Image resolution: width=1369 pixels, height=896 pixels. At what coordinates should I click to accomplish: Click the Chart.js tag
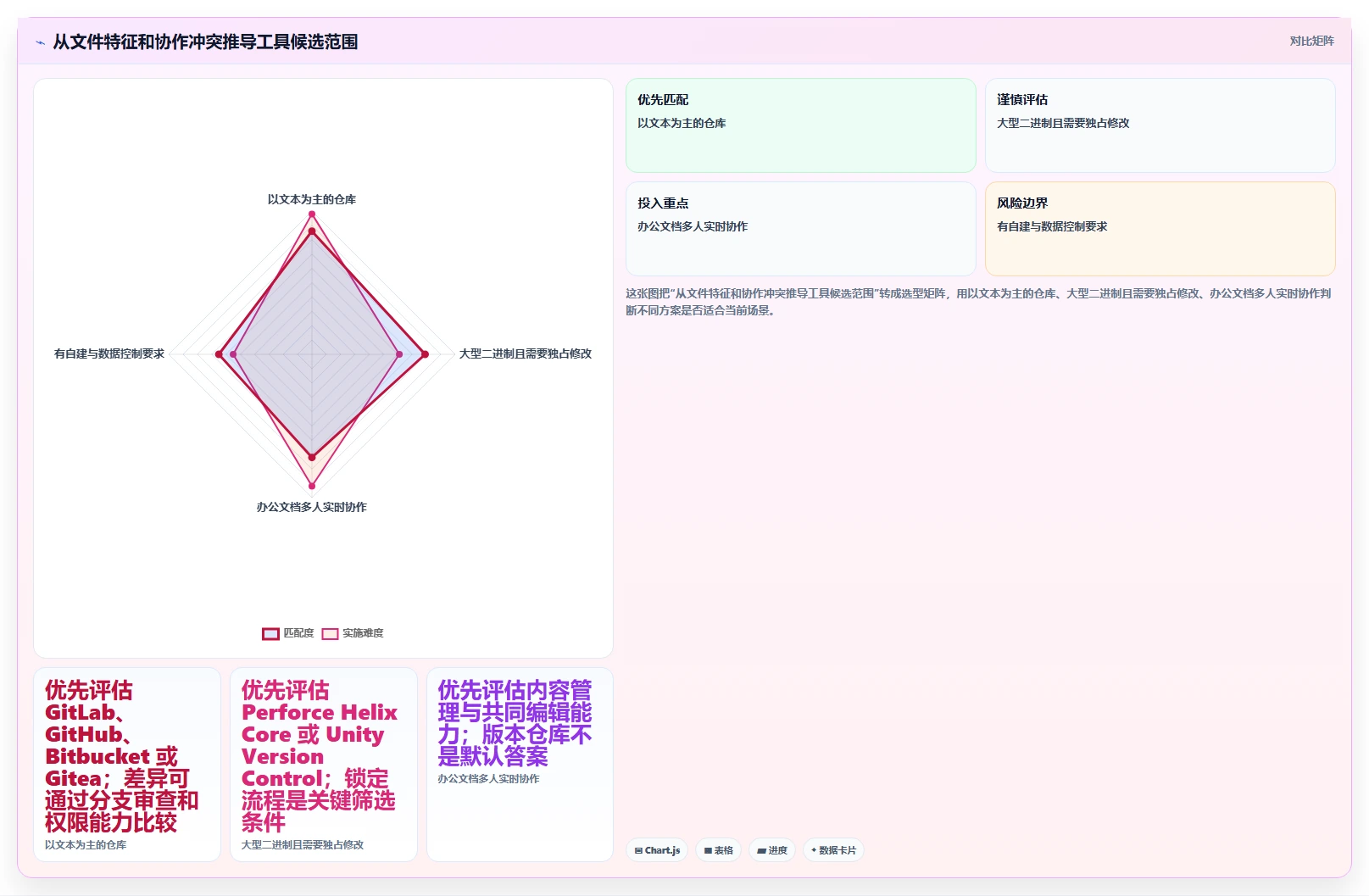(x=657, y=850)
